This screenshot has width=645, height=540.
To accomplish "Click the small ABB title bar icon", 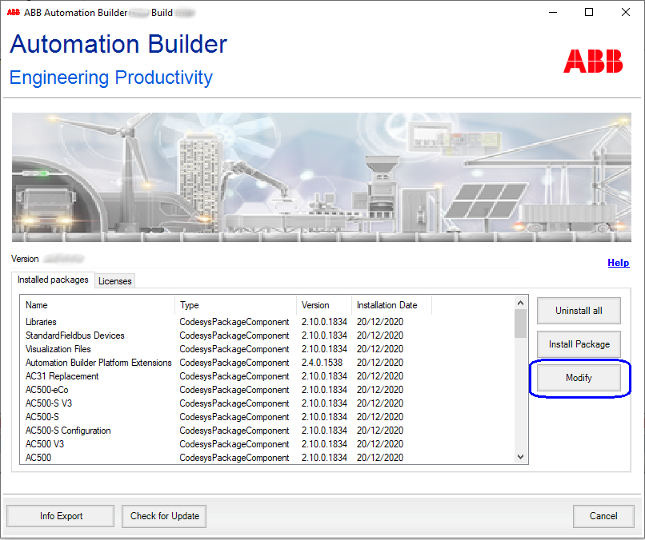I will (x=12, y=12).
